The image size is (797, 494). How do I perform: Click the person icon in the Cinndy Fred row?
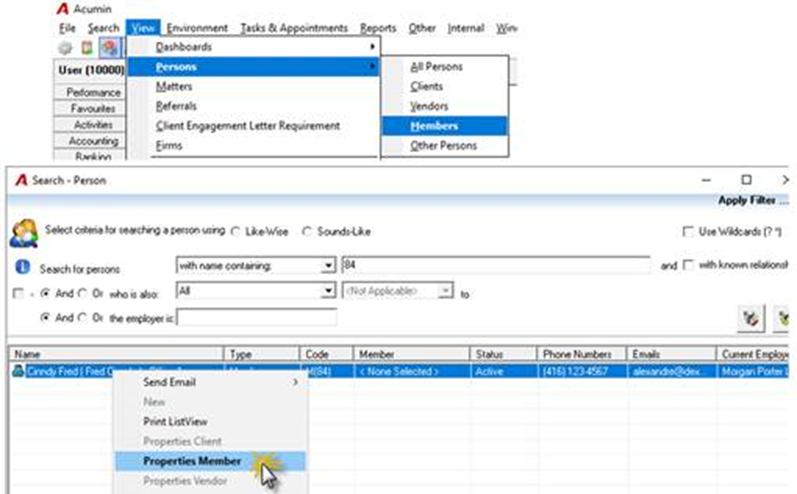(x=18, y=371)
